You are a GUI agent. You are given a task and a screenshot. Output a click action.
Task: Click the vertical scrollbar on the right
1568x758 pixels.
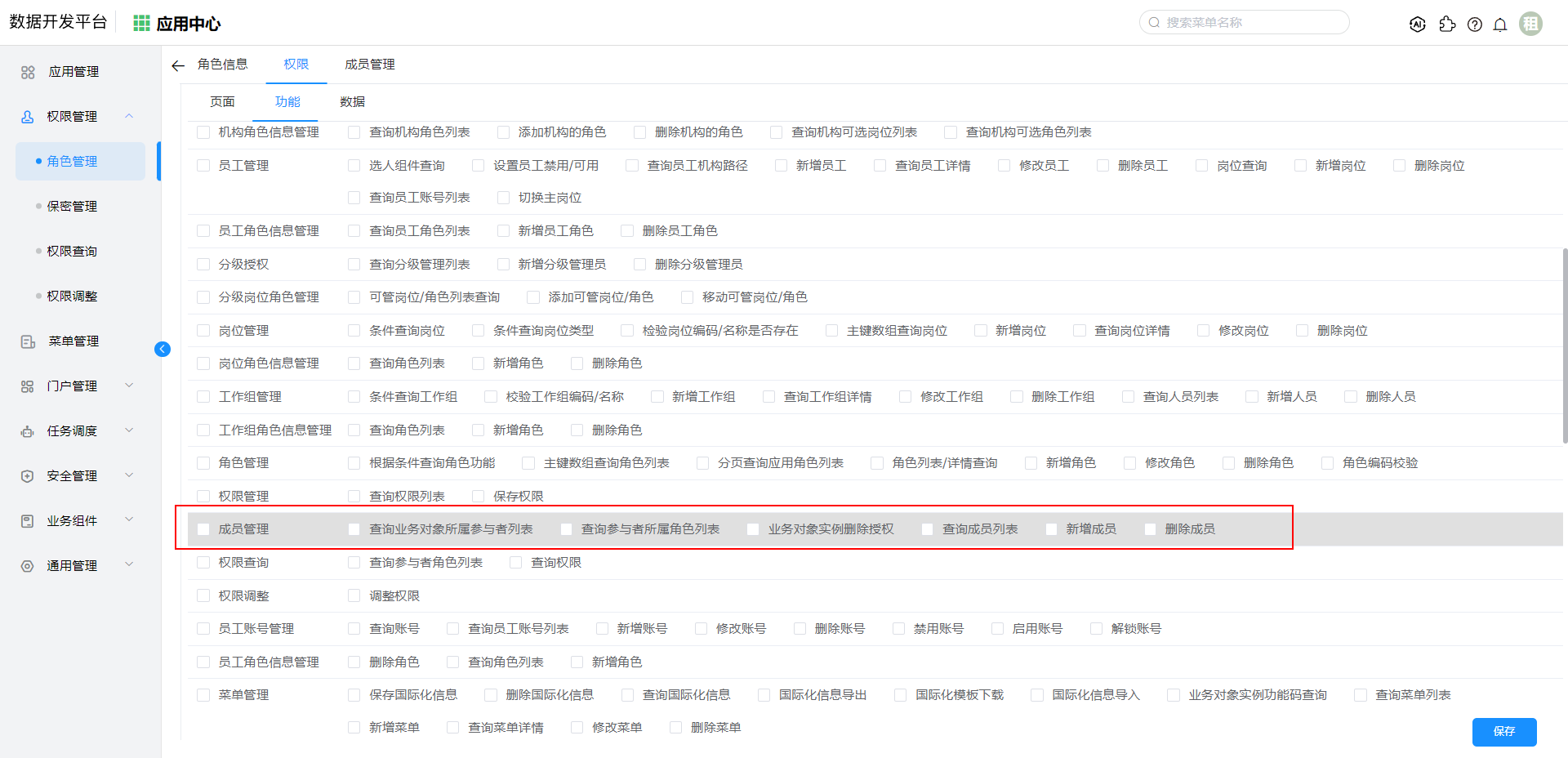pyautogui.click(x=1564, y=343)
